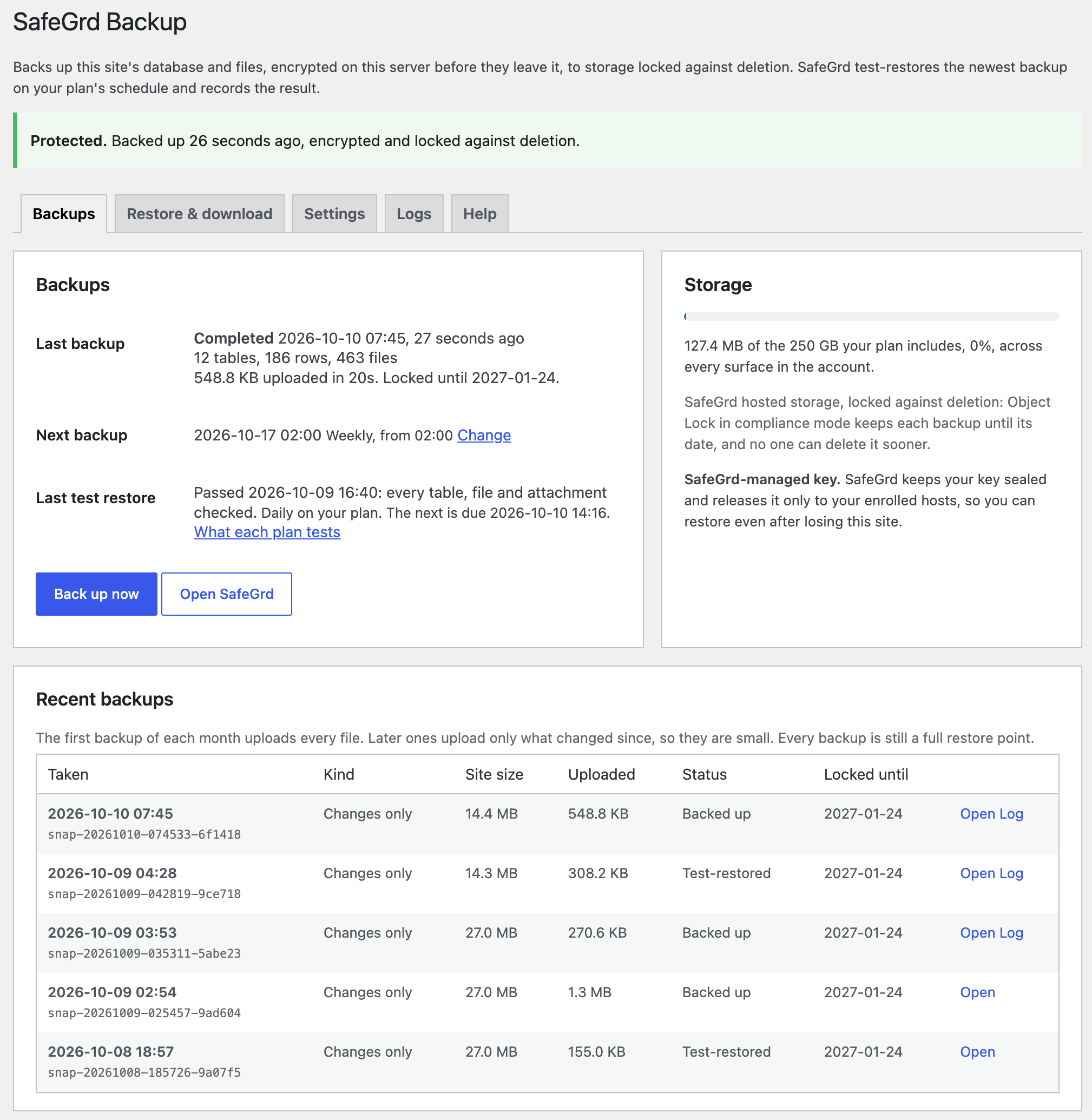
Task: Click snapshot ID snap-20261009-025457-9ad604
Action: click(144, 1013)
